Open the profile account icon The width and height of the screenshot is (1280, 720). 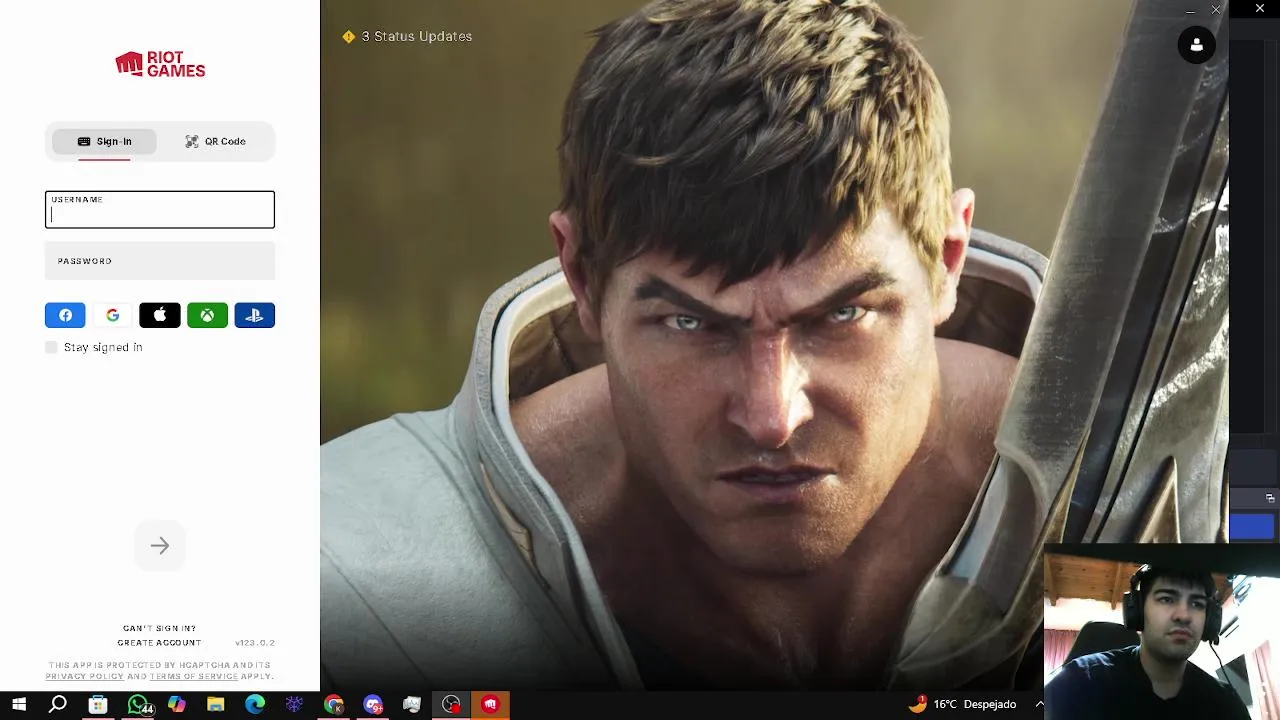(1196, 45)
